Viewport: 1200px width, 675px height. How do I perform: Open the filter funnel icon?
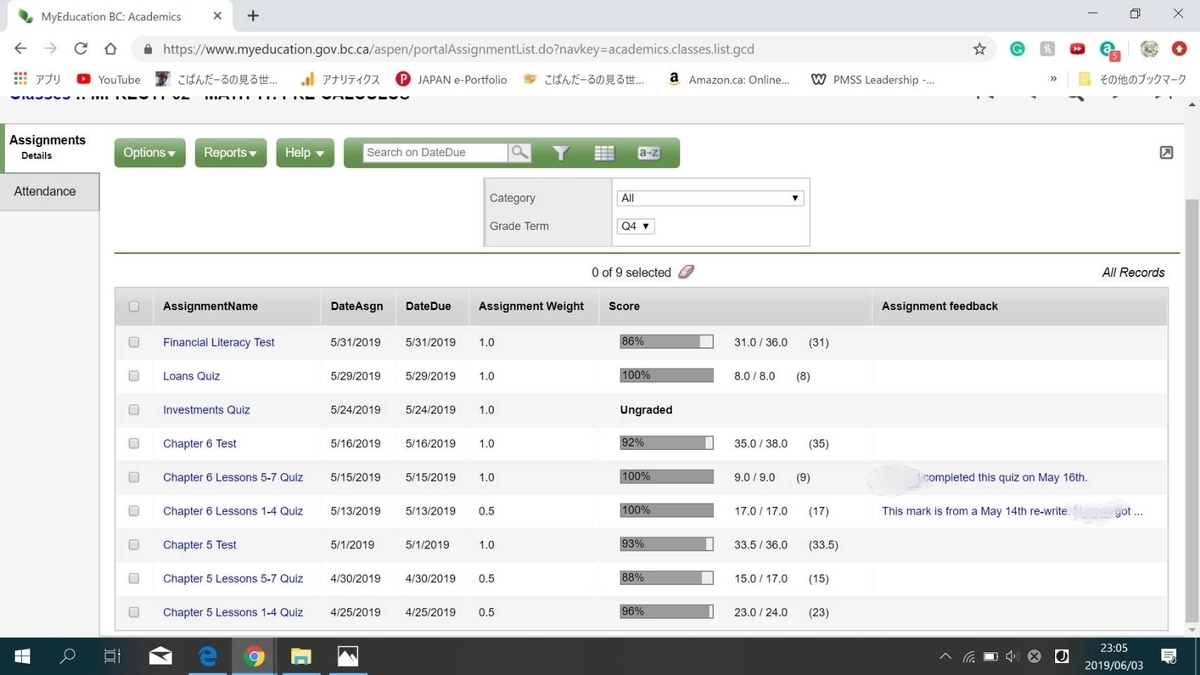click(x=561, y=153)
